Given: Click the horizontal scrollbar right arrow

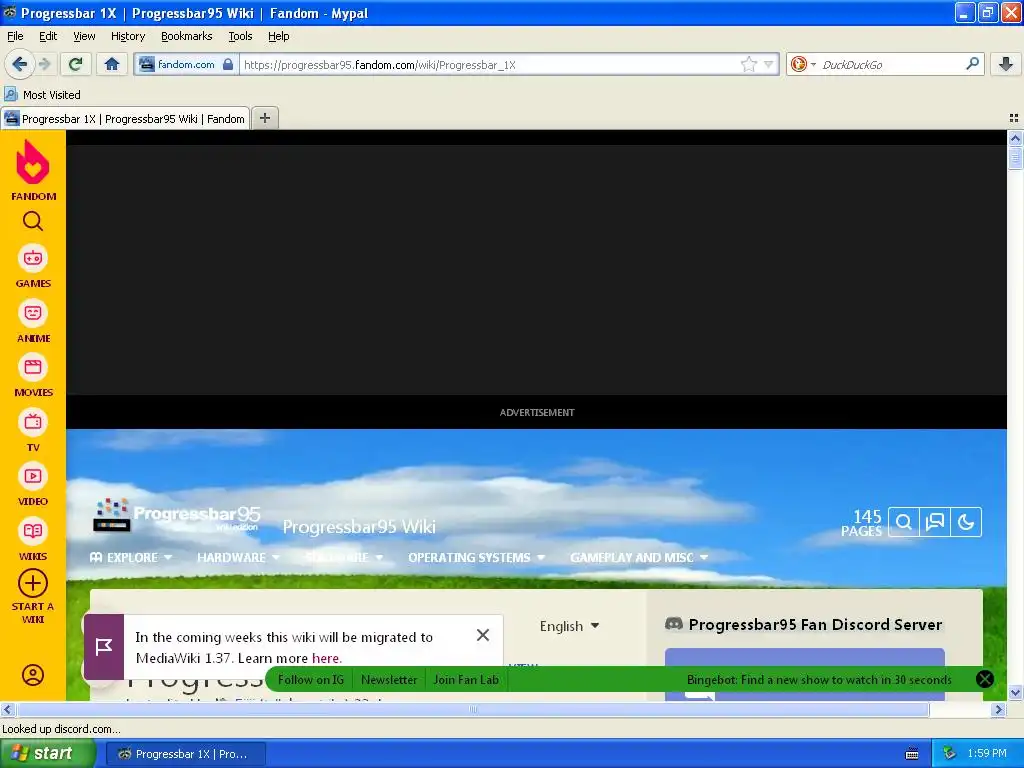Looking at the screenshot, I should pos(998,709).
